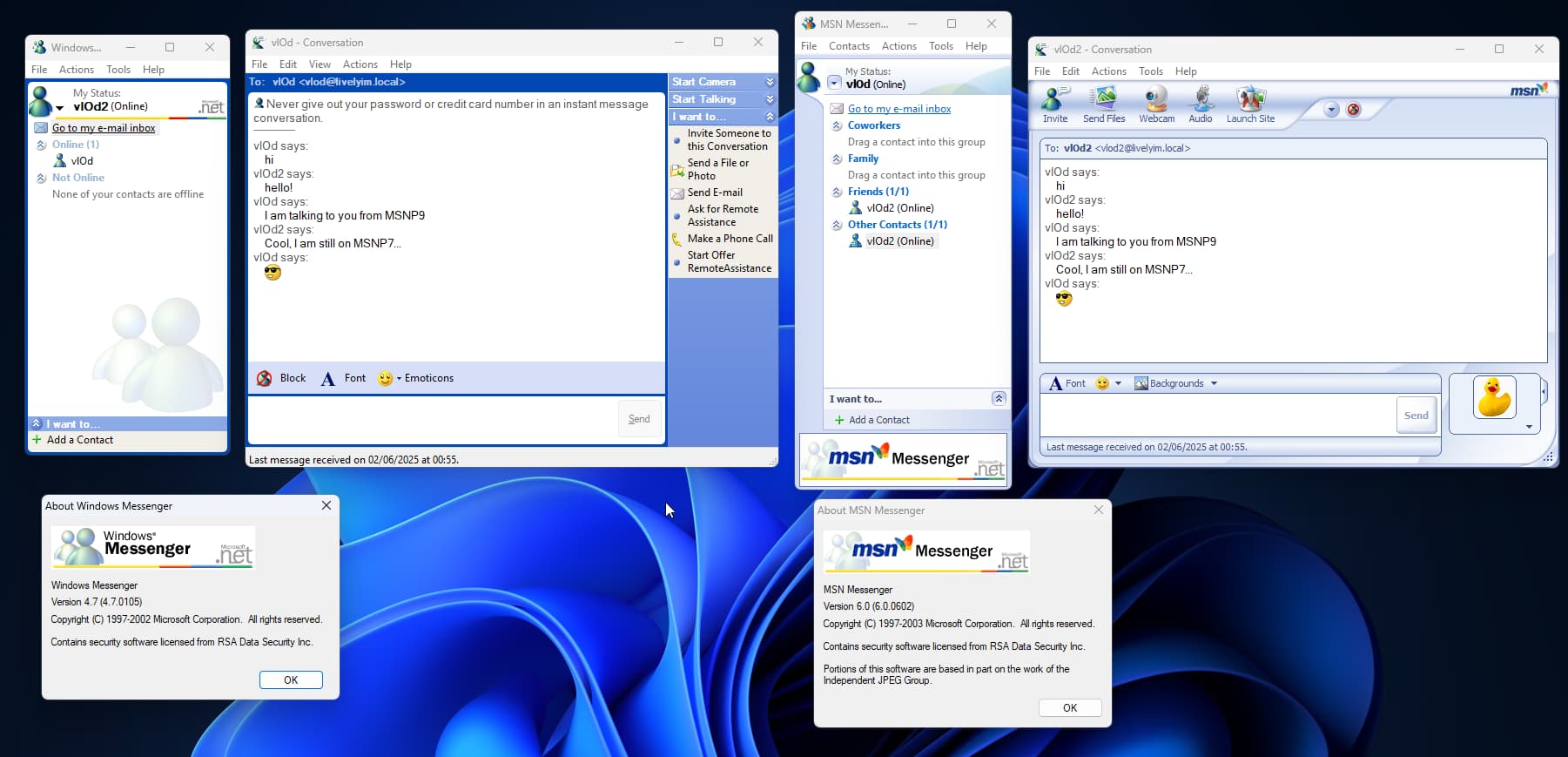Click the Block icon in vlOd conversation window
This screenshot has height=757, width=1568.
(265, 378)
